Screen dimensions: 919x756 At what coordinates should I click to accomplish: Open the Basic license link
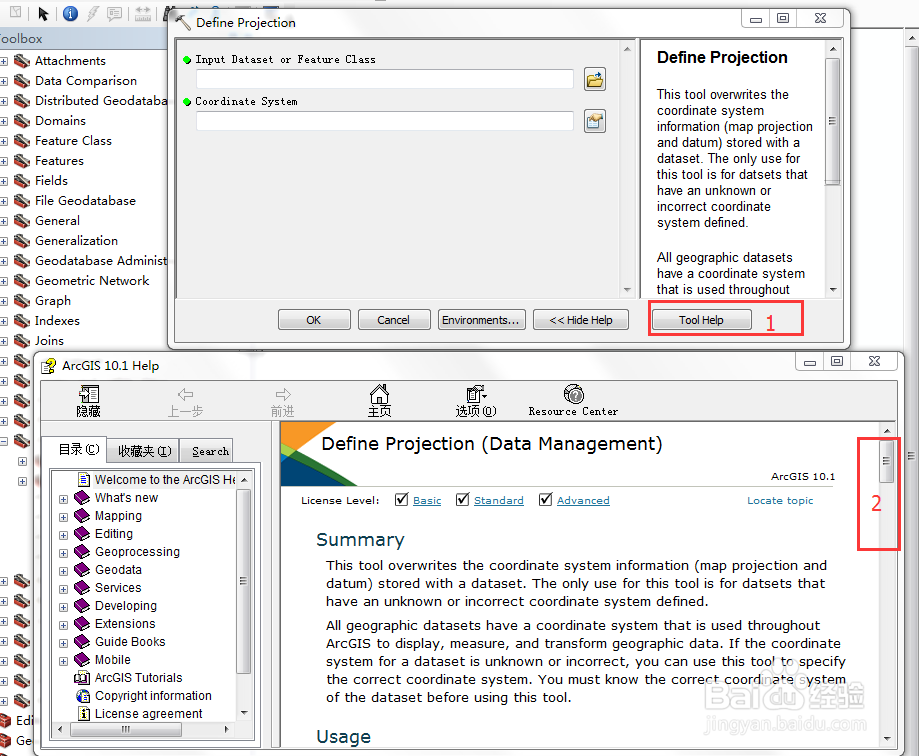point(427,500)
